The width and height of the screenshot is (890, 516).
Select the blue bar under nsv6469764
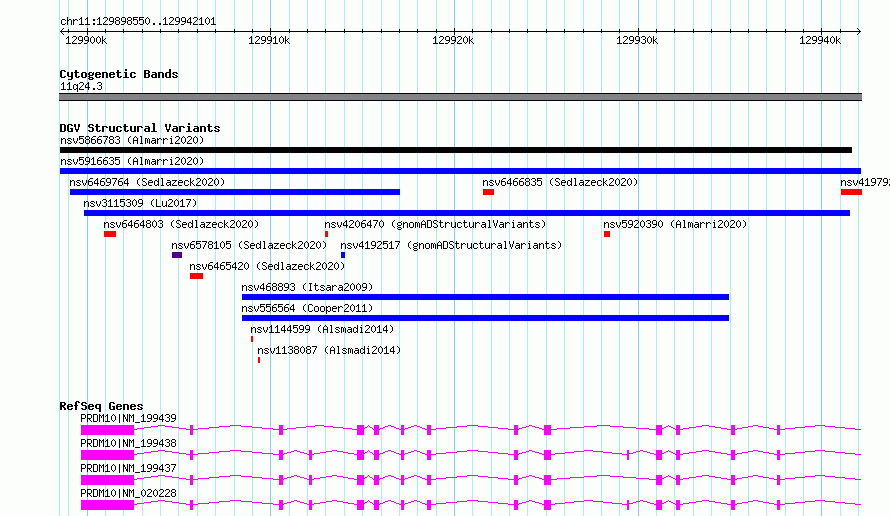(x=235, y=192)
